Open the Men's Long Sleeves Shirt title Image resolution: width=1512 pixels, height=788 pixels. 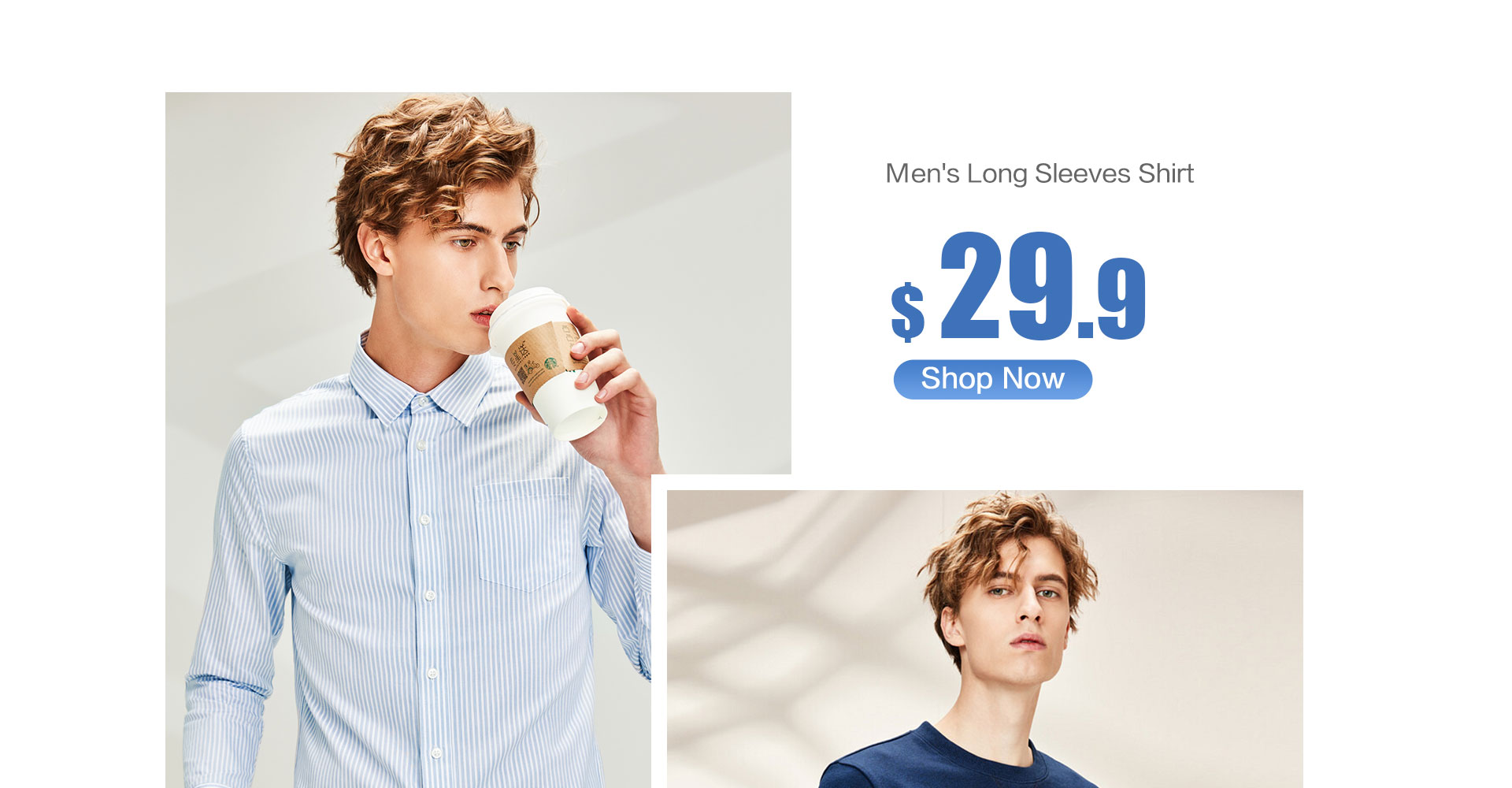click(x=1039, y=173)
